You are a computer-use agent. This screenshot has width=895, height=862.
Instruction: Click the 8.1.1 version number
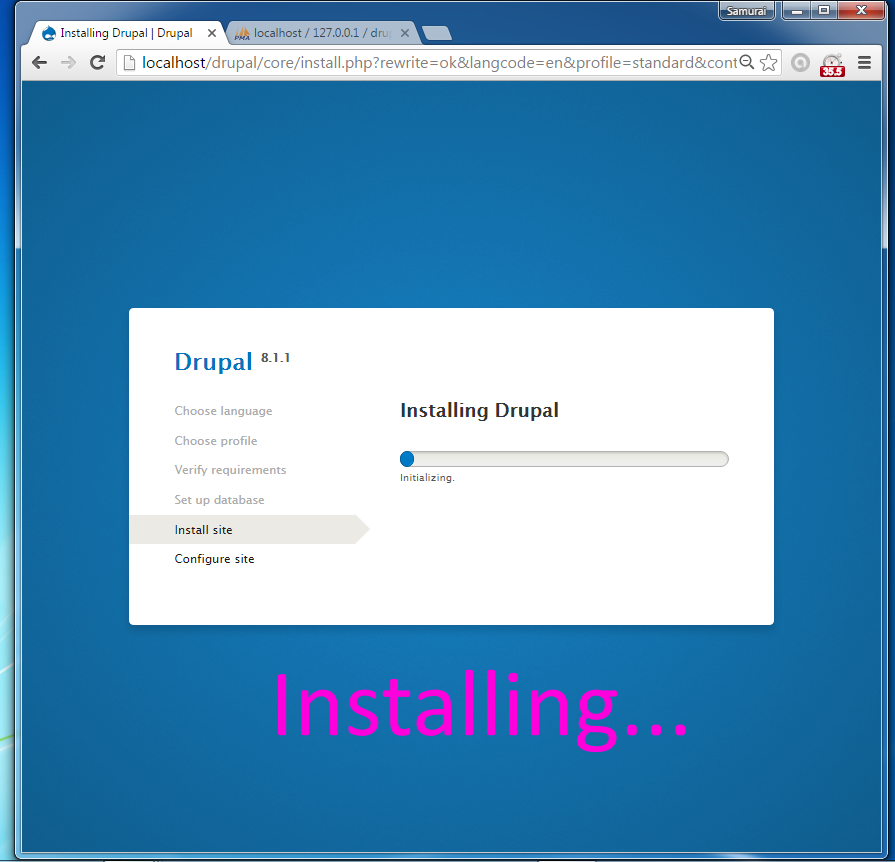point(275,358)
